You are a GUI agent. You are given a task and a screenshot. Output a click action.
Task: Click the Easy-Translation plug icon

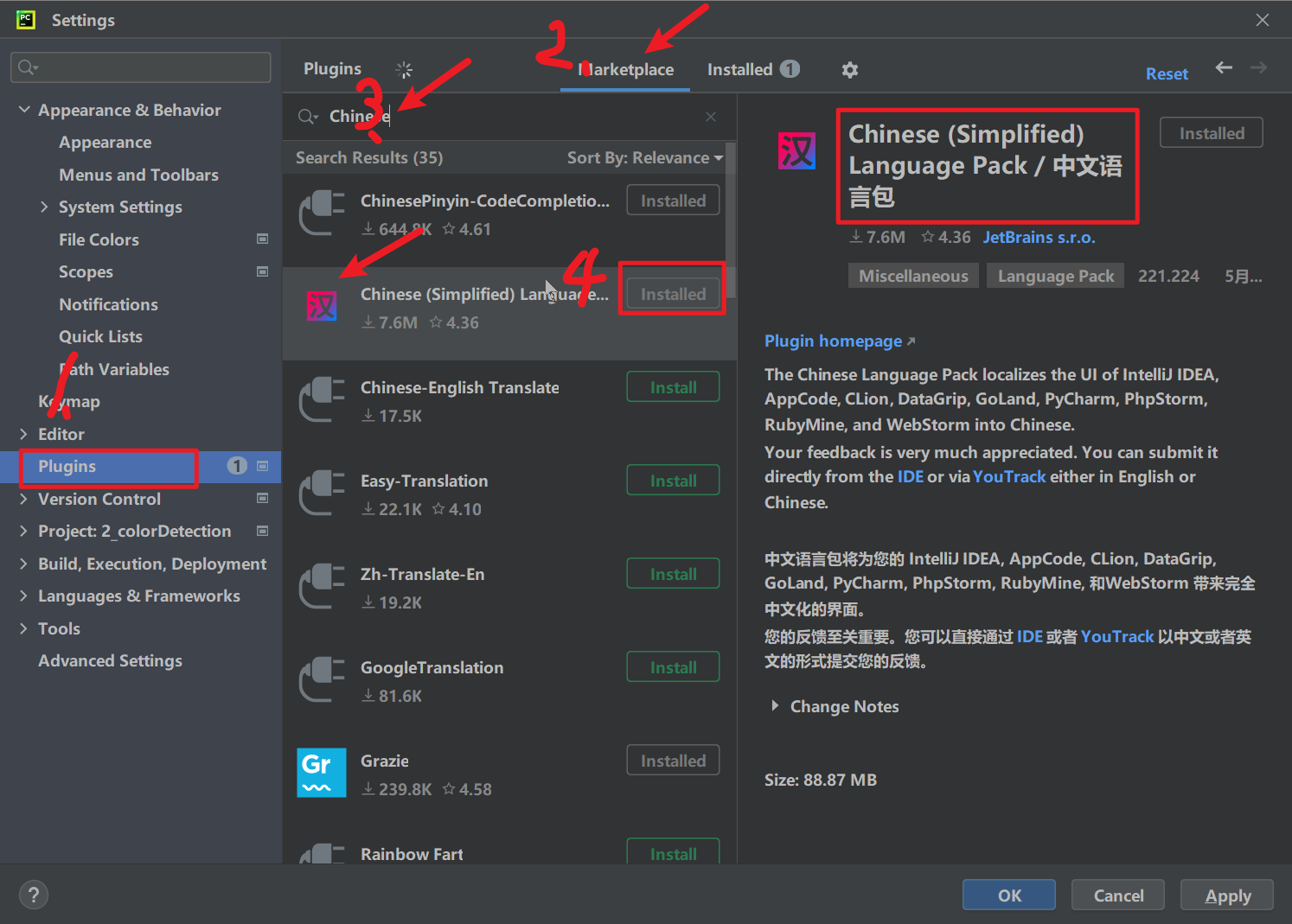[x=322, y=493]
